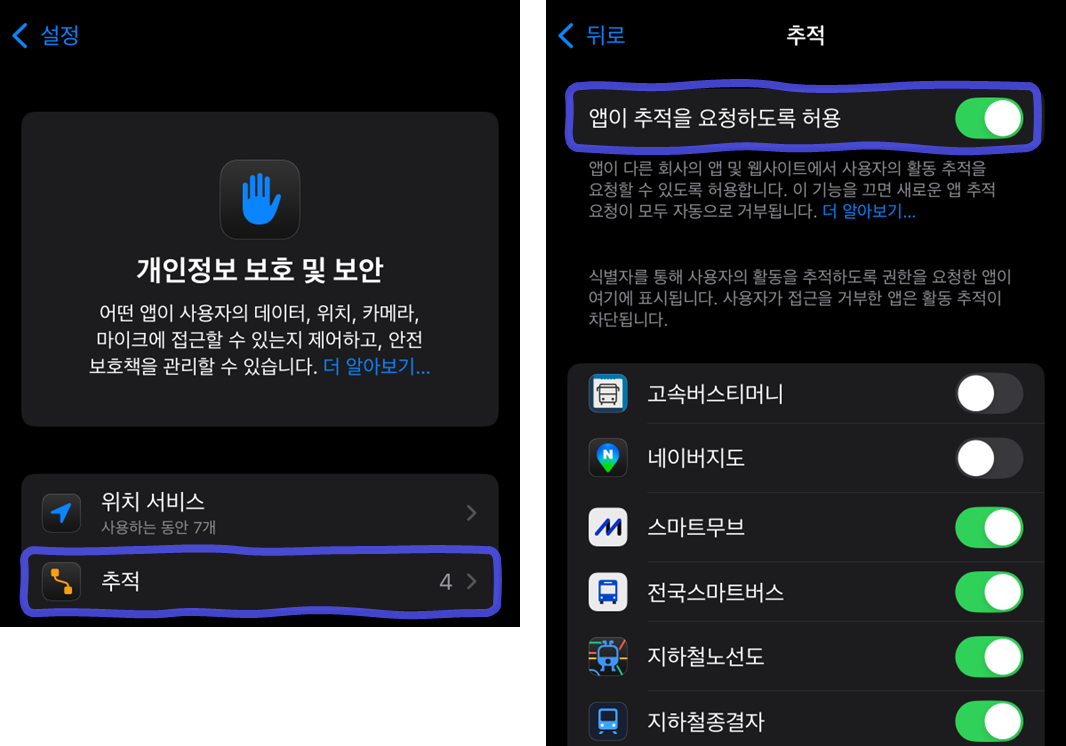Open 더 알아보기 link under tracking description
This screenshot has width=1066, height=746.
pyautogui.click(x=868, y=211)
